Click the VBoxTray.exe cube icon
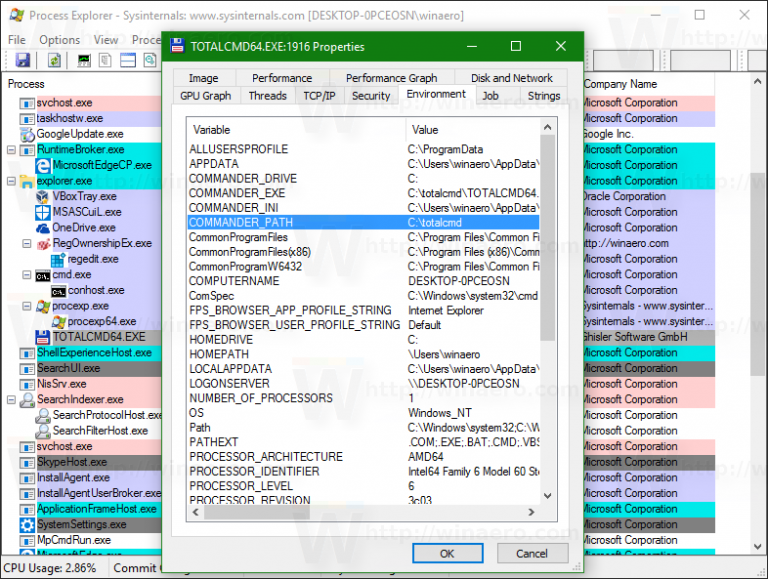This screenshot has width=768, height=579. coord(43,197)
